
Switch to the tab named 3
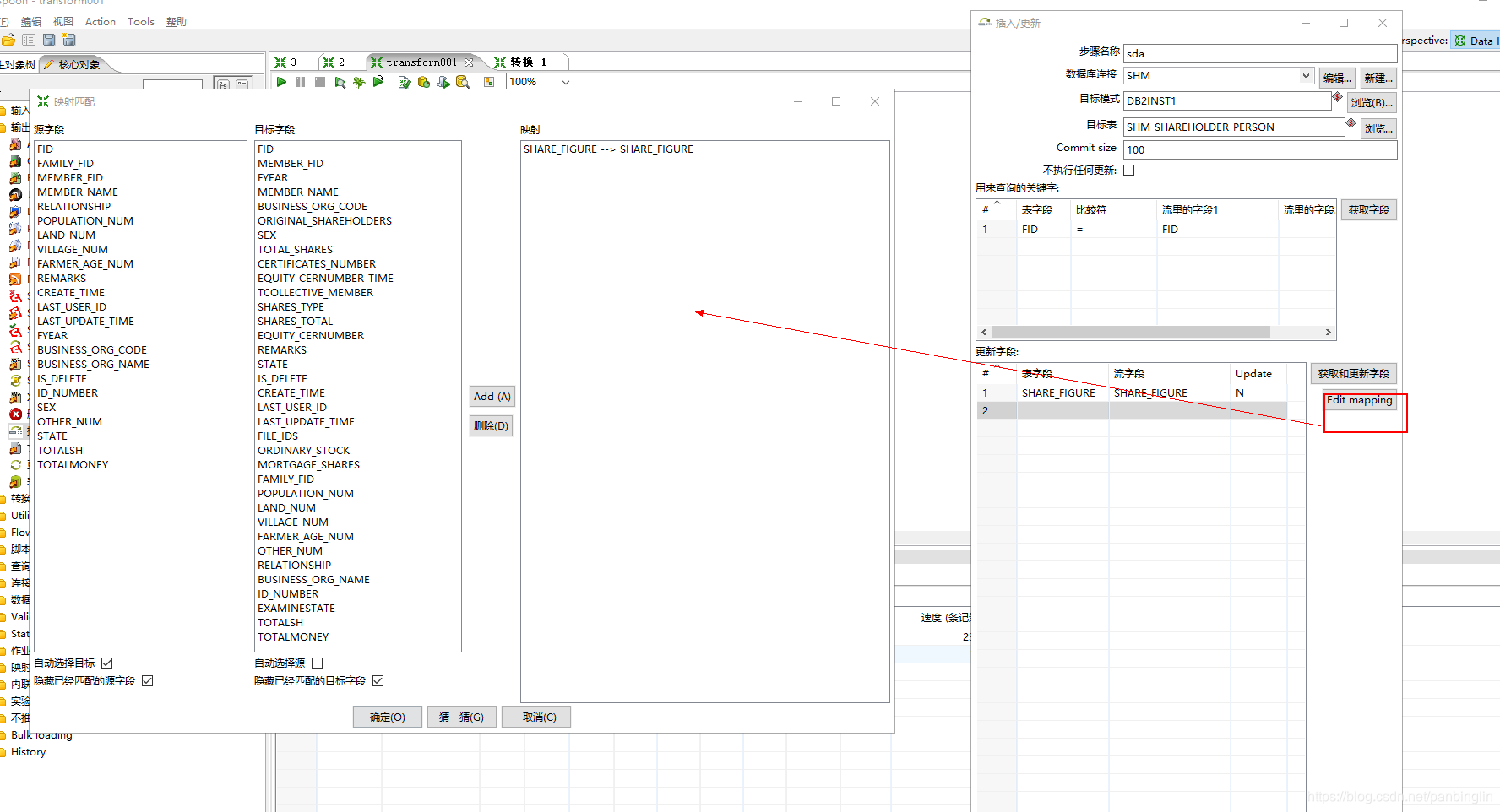click(x=287, y=62)
